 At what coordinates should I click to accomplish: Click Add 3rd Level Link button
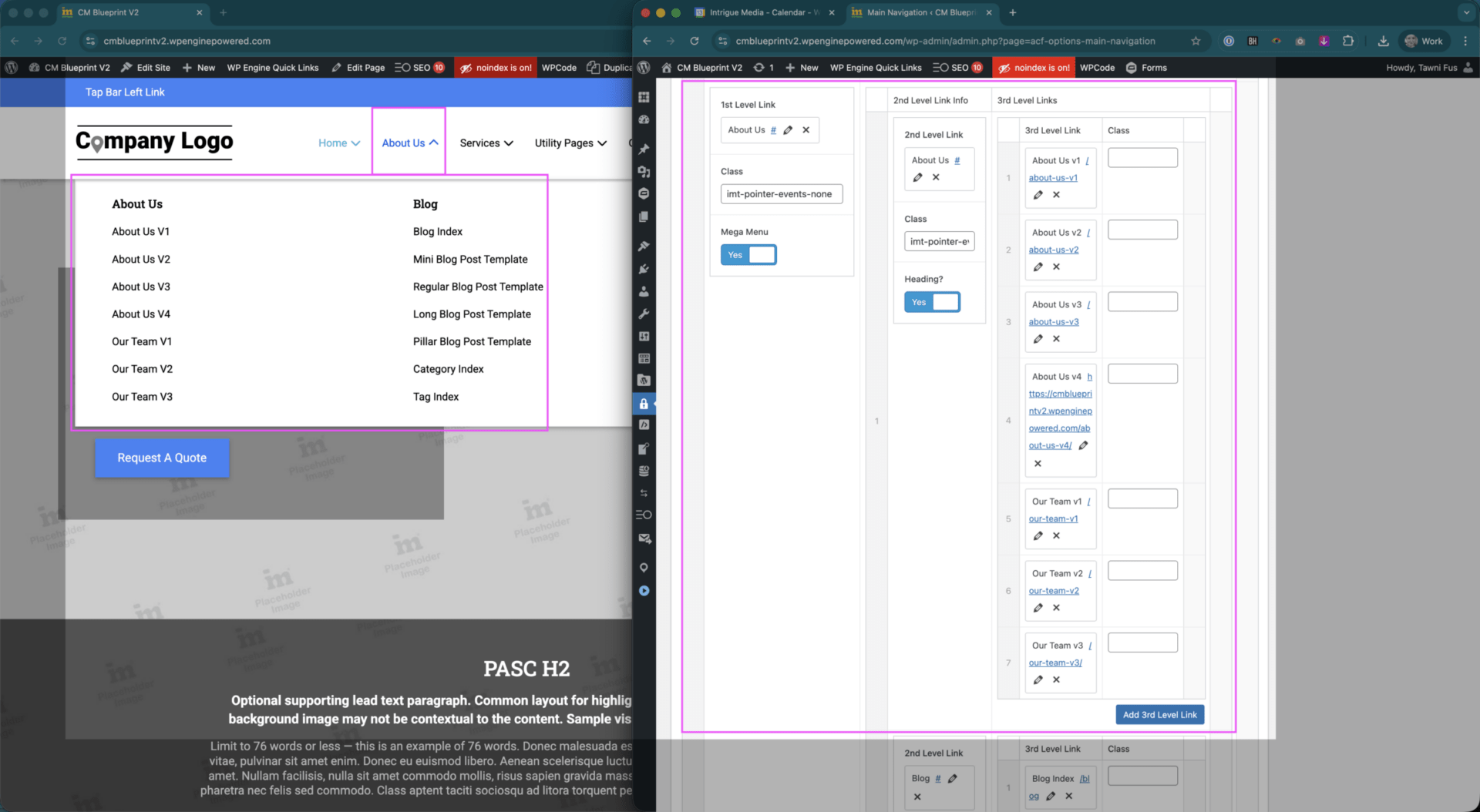point(1159,715)
